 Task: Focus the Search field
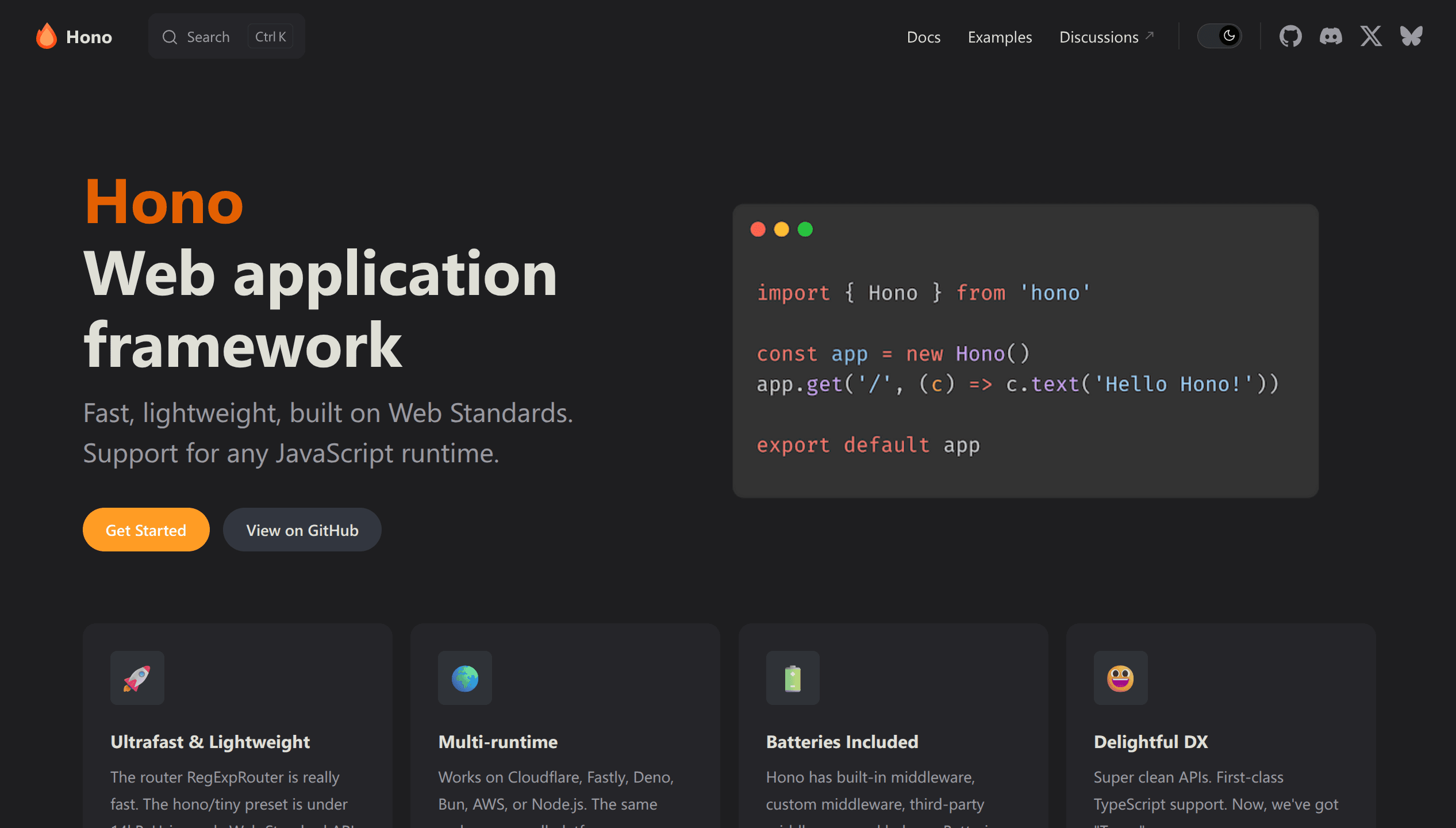point(226,36)
